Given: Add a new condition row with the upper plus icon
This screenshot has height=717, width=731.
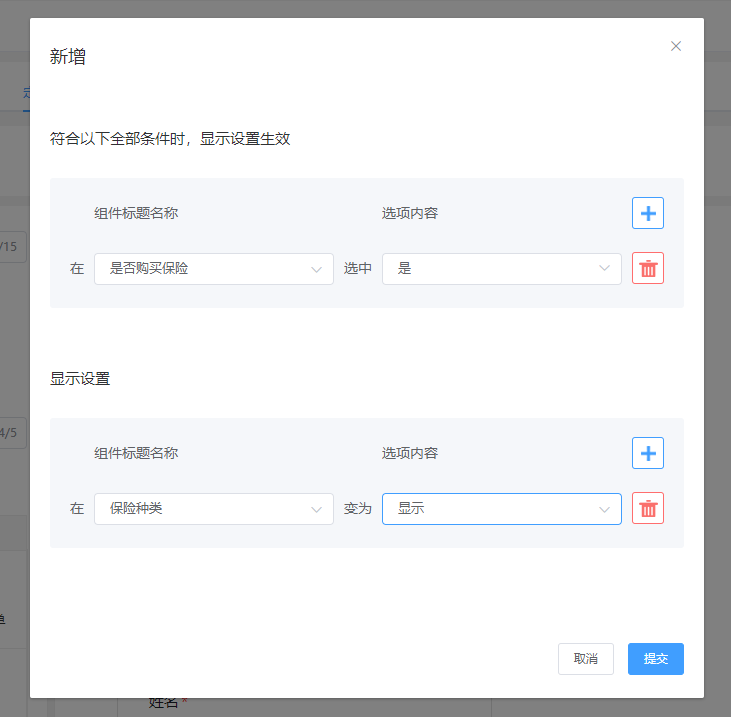Looking at the screenshot, I should tap(648, 213).
